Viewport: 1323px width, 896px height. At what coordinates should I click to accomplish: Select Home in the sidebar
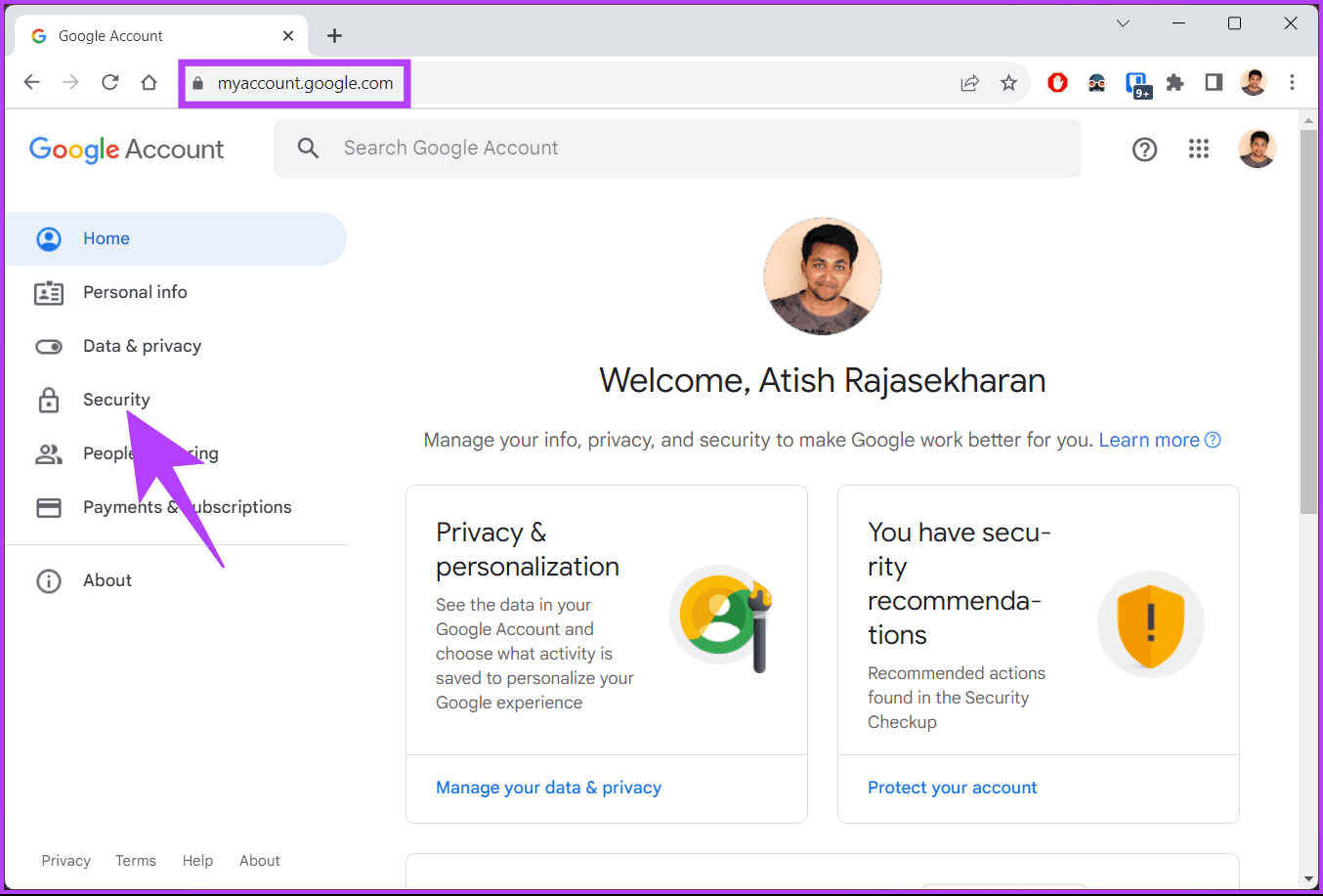(176, 238)
